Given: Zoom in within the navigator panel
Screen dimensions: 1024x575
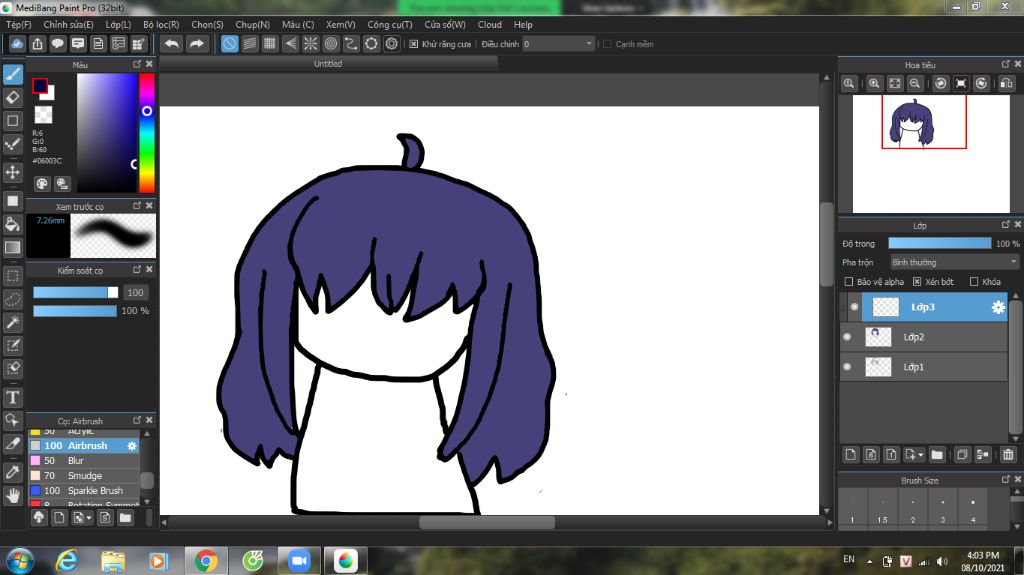Looking at the screenshot, I should (874, 83).
